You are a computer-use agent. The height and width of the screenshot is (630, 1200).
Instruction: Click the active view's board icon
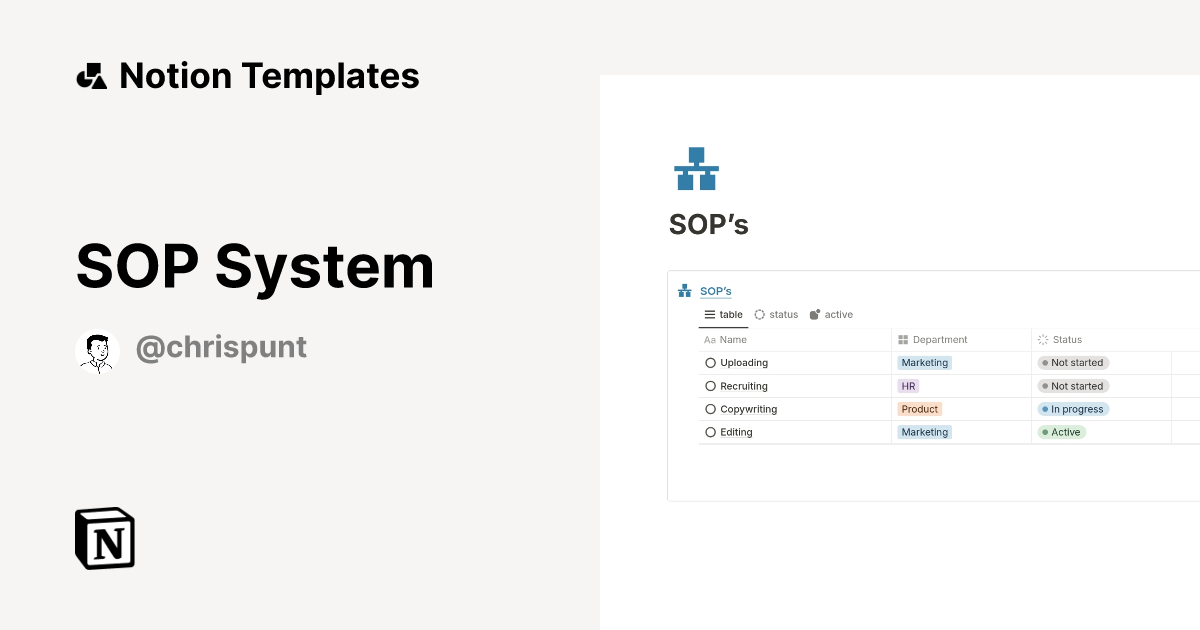(x=815, y=314)
